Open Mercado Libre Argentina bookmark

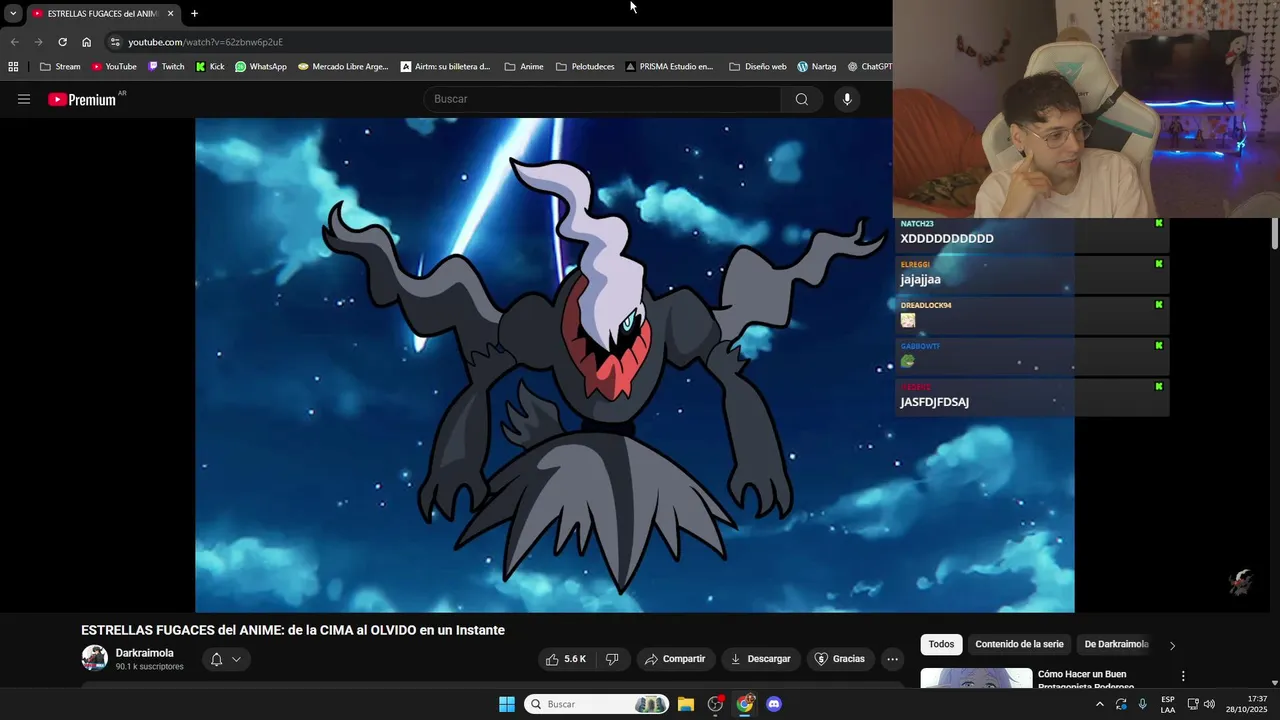pos(343,67)
